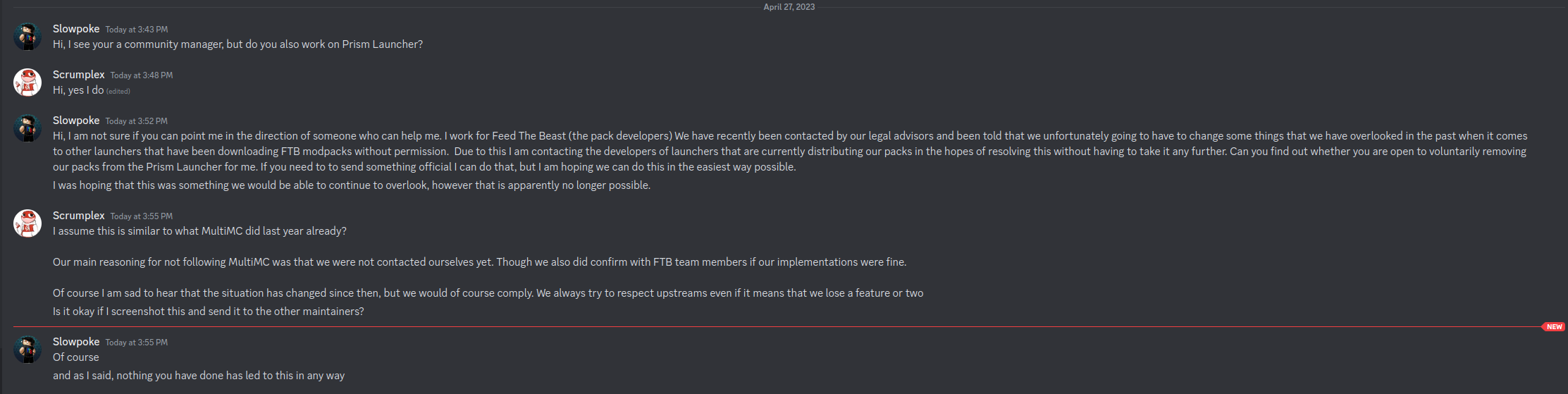Click the Slowpoke username above "Of course"
1568x394 pixels.
pyautogui.click(x=76, y=342)
